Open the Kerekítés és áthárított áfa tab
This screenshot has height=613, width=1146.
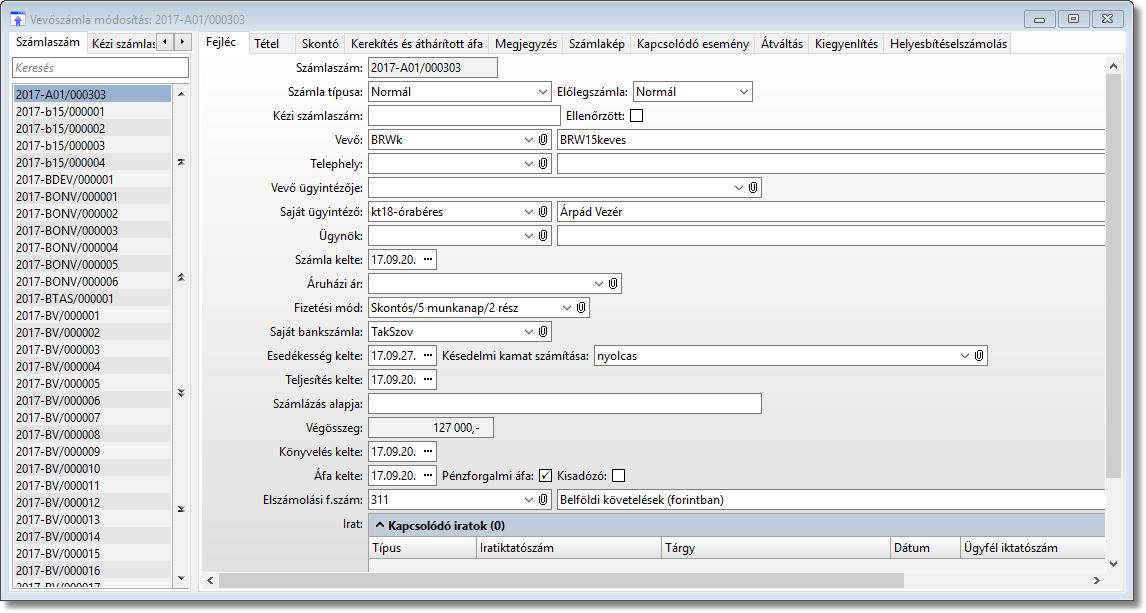point(417,44)
